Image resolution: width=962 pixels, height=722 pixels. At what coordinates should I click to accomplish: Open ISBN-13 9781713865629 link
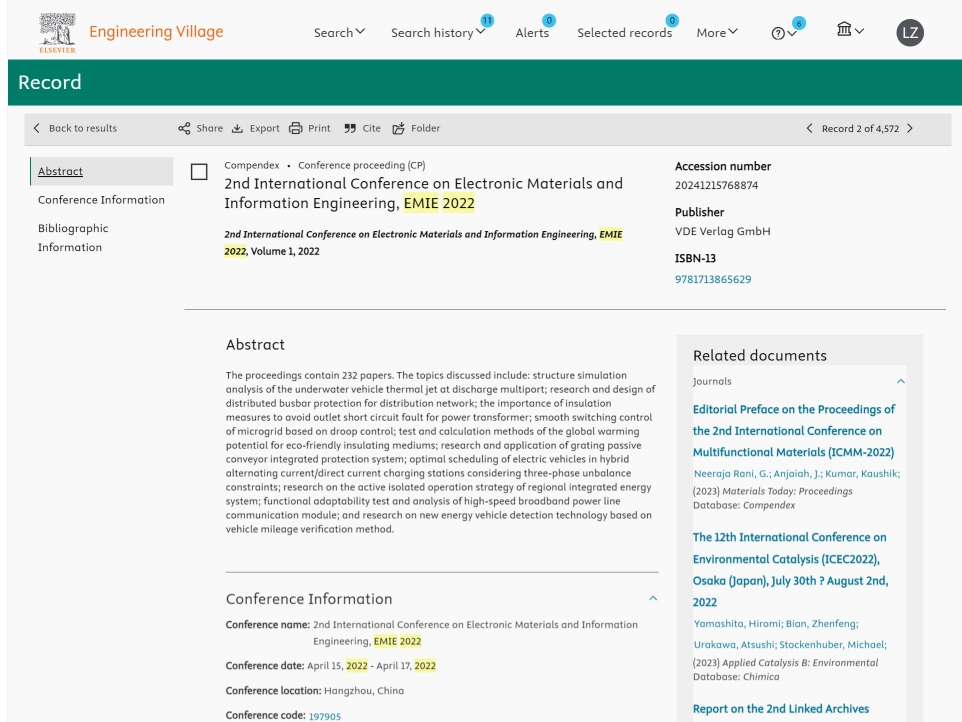713,279
